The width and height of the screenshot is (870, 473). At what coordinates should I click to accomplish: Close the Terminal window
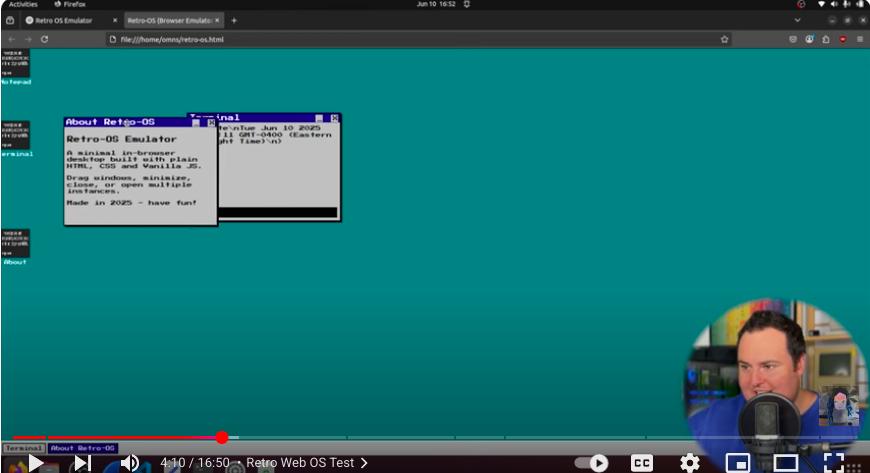coord(335,118)
